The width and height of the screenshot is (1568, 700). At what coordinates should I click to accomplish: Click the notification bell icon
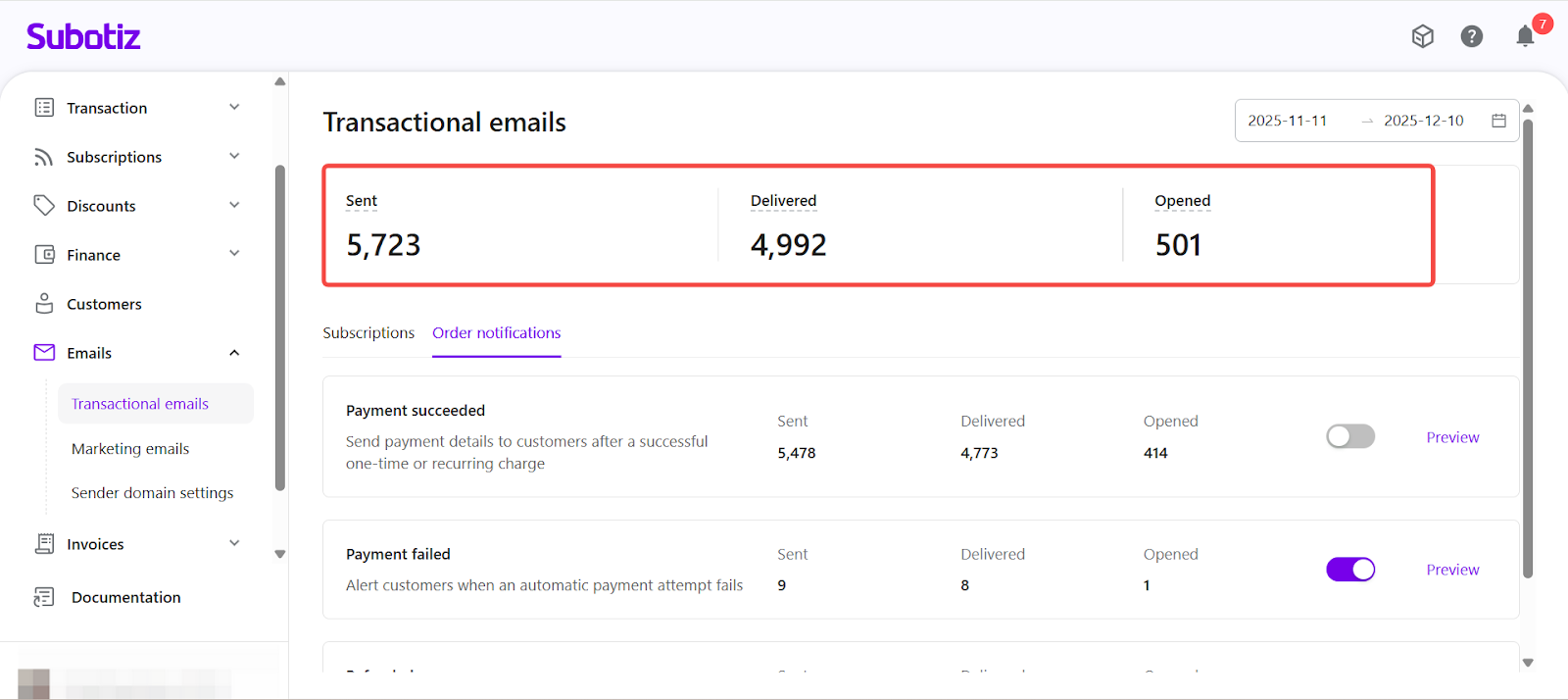click(x=1525, y=37)
